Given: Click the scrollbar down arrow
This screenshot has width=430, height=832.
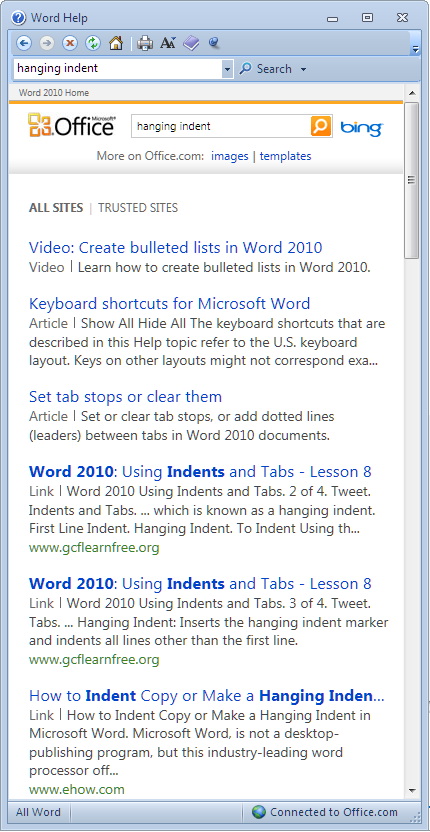Looking at the screenshot, I should tap(411, 791).
